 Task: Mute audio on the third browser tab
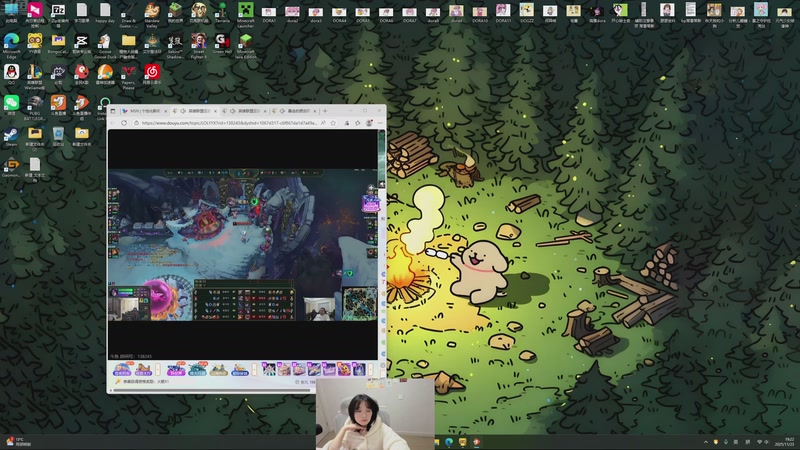pyautogui.click(x=233, y=111)
